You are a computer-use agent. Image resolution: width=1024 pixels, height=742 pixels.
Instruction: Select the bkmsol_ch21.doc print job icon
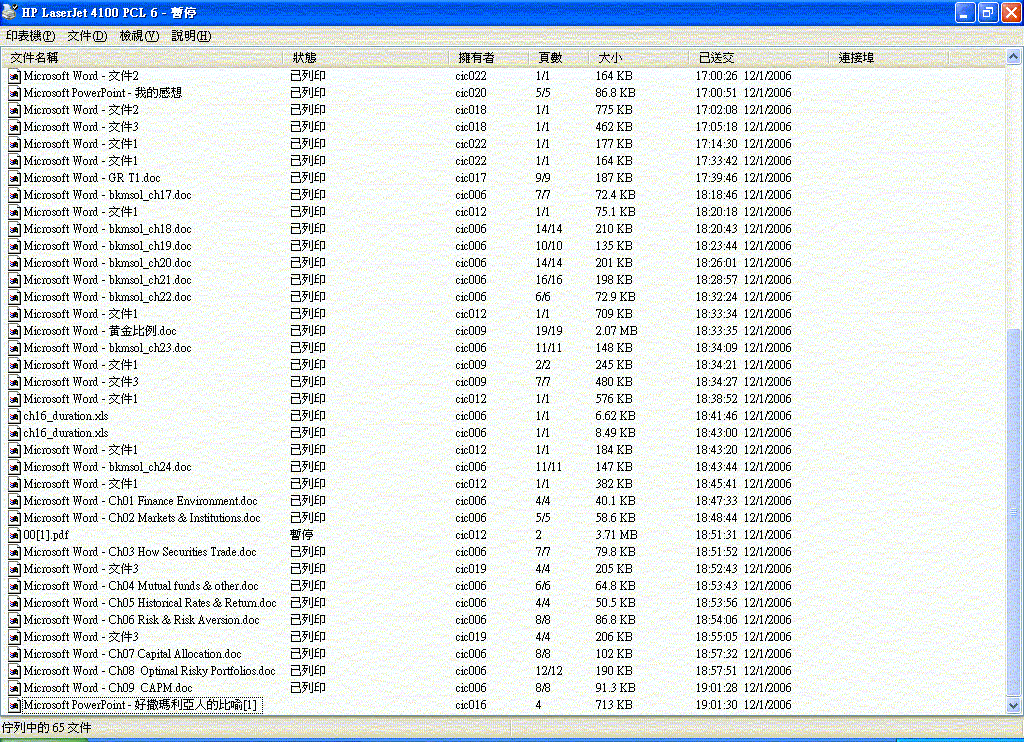[x=14, y=280]
